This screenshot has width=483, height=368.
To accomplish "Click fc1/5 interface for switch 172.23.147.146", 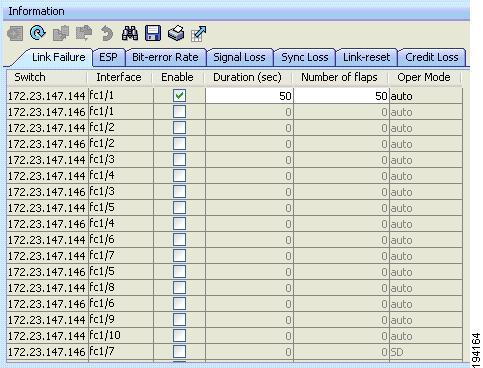I will click(121, 272).
